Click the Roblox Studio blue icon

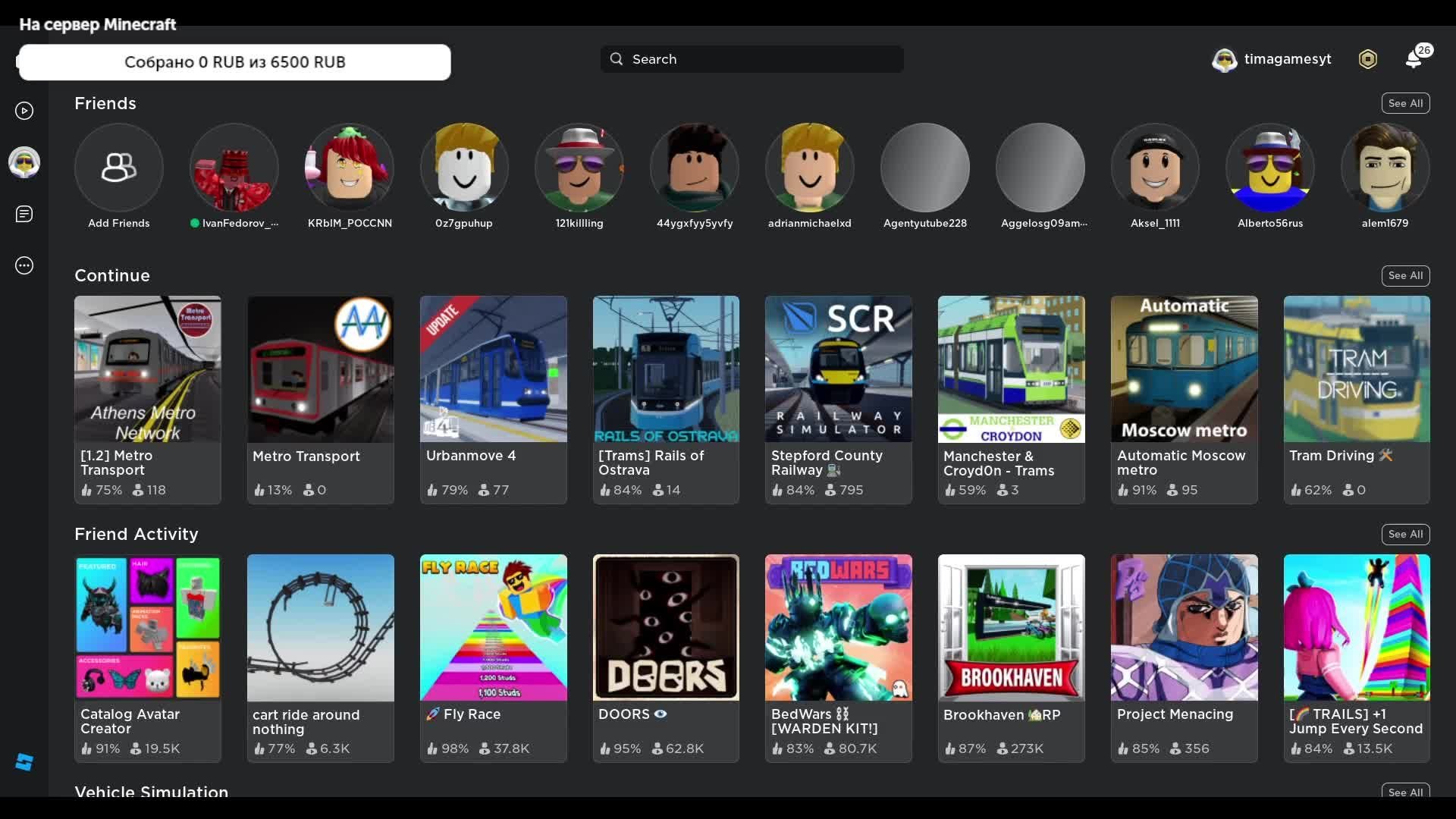point(24,762)
